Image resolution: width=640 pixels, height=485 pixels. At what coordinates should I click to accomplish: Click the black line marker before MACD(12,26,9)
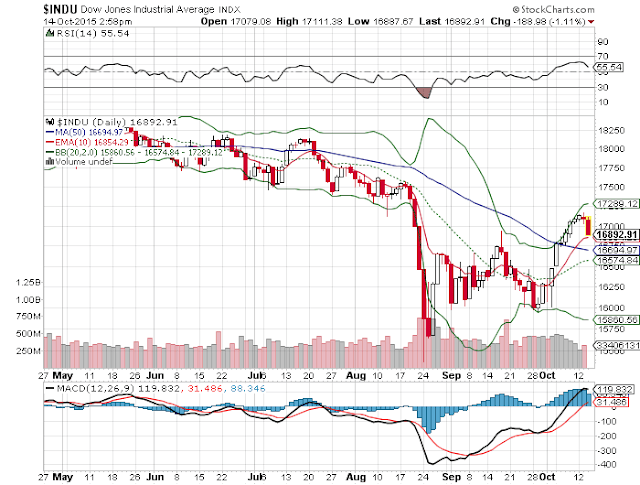pyautogui.click(x=50, y=388)
